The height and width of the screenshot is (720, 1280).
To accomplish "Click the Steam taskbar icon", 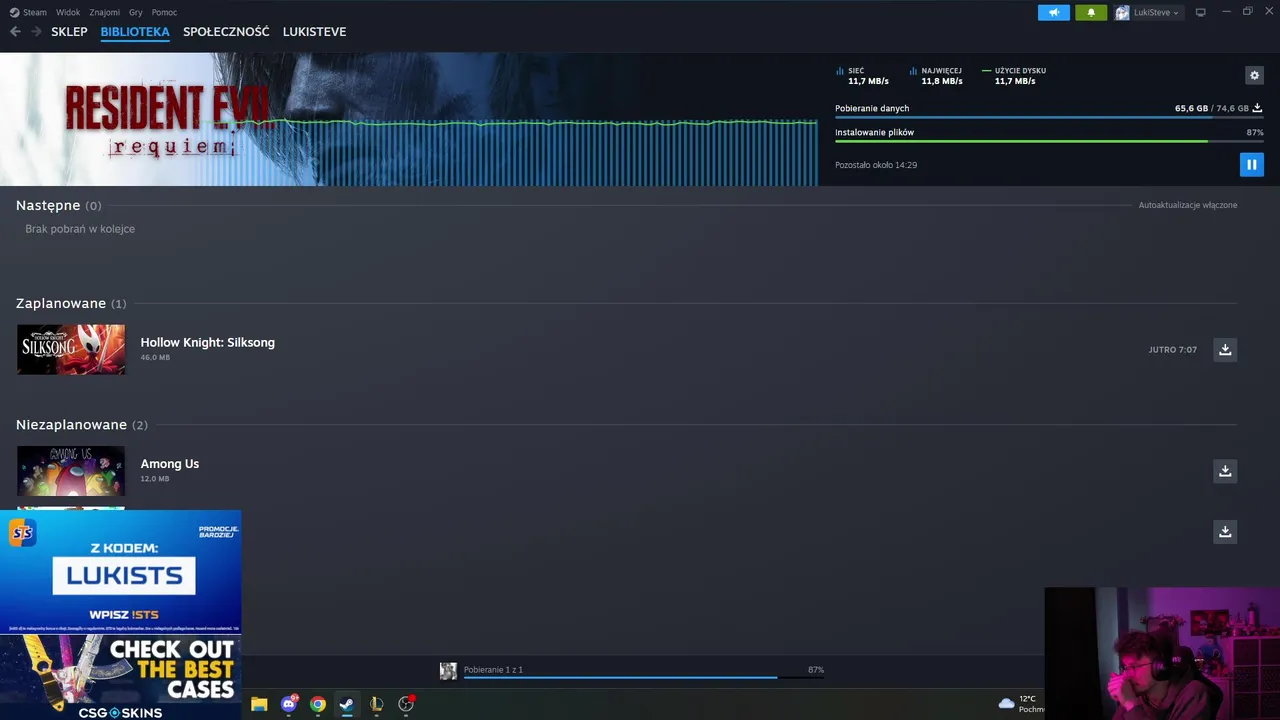I will (346, 704).
